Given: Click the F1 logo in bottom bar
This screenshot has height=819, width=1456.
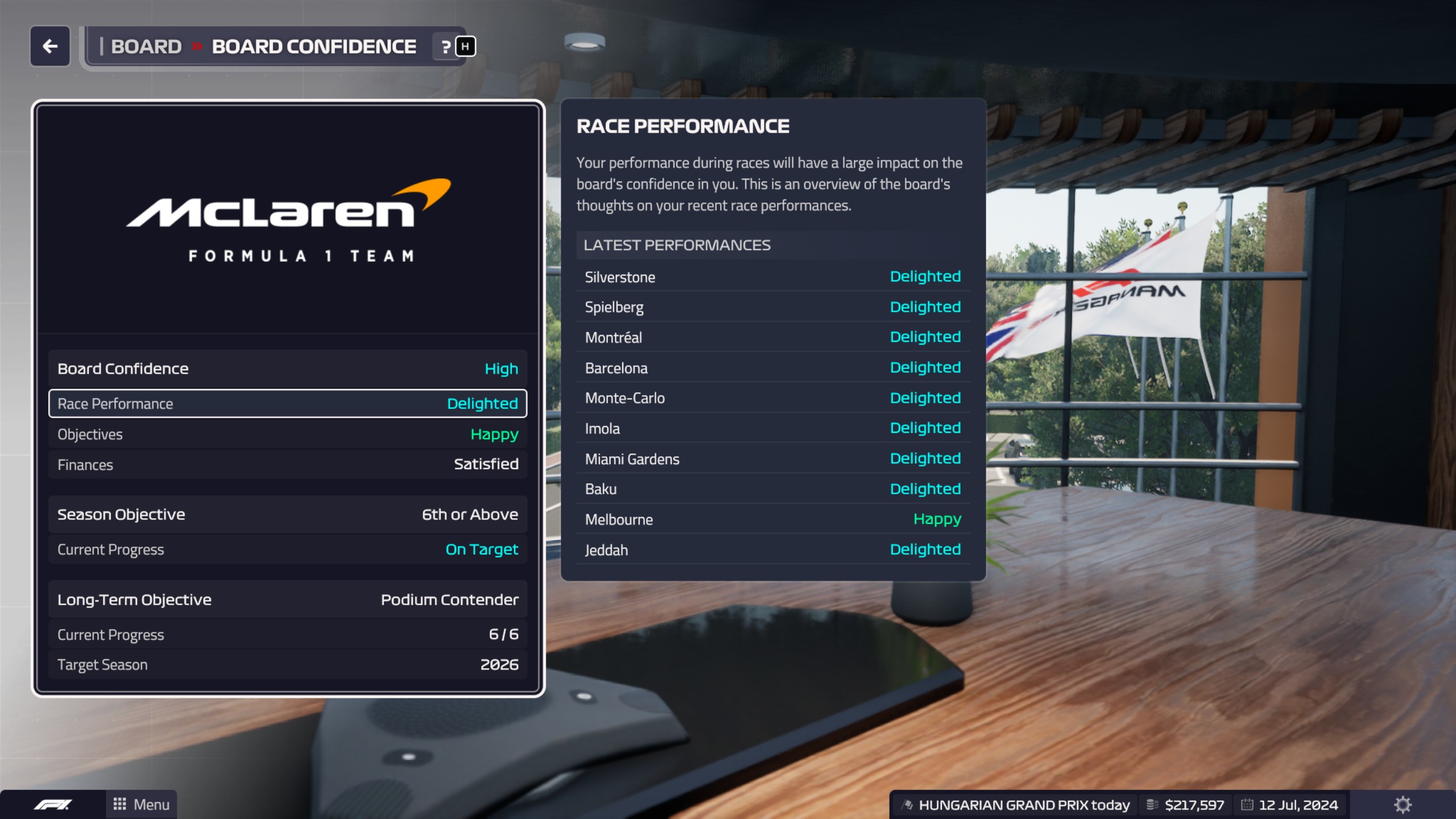Looking at the screenshot, I should coord(53,804).
